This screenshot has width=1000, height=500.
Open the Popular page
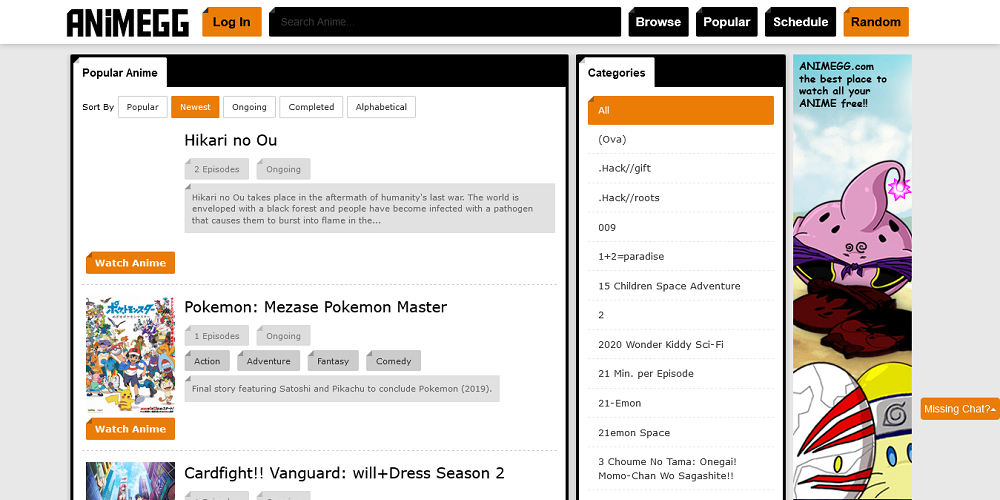[726, 22]
